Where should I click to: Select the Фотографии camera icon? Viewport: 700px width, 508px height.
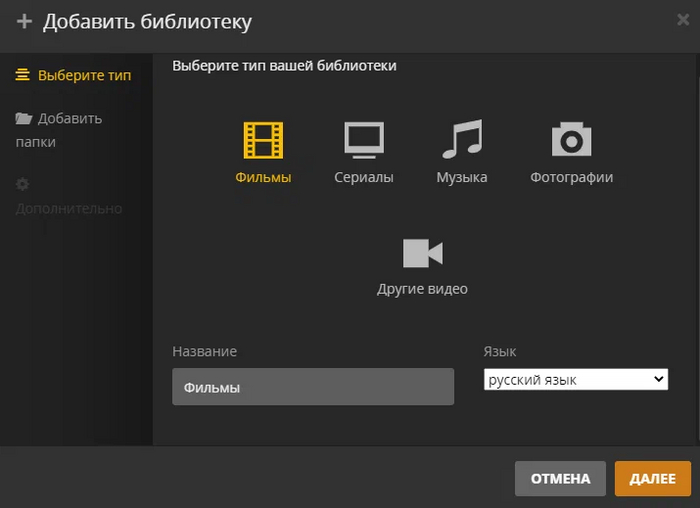tap(571, 141)
